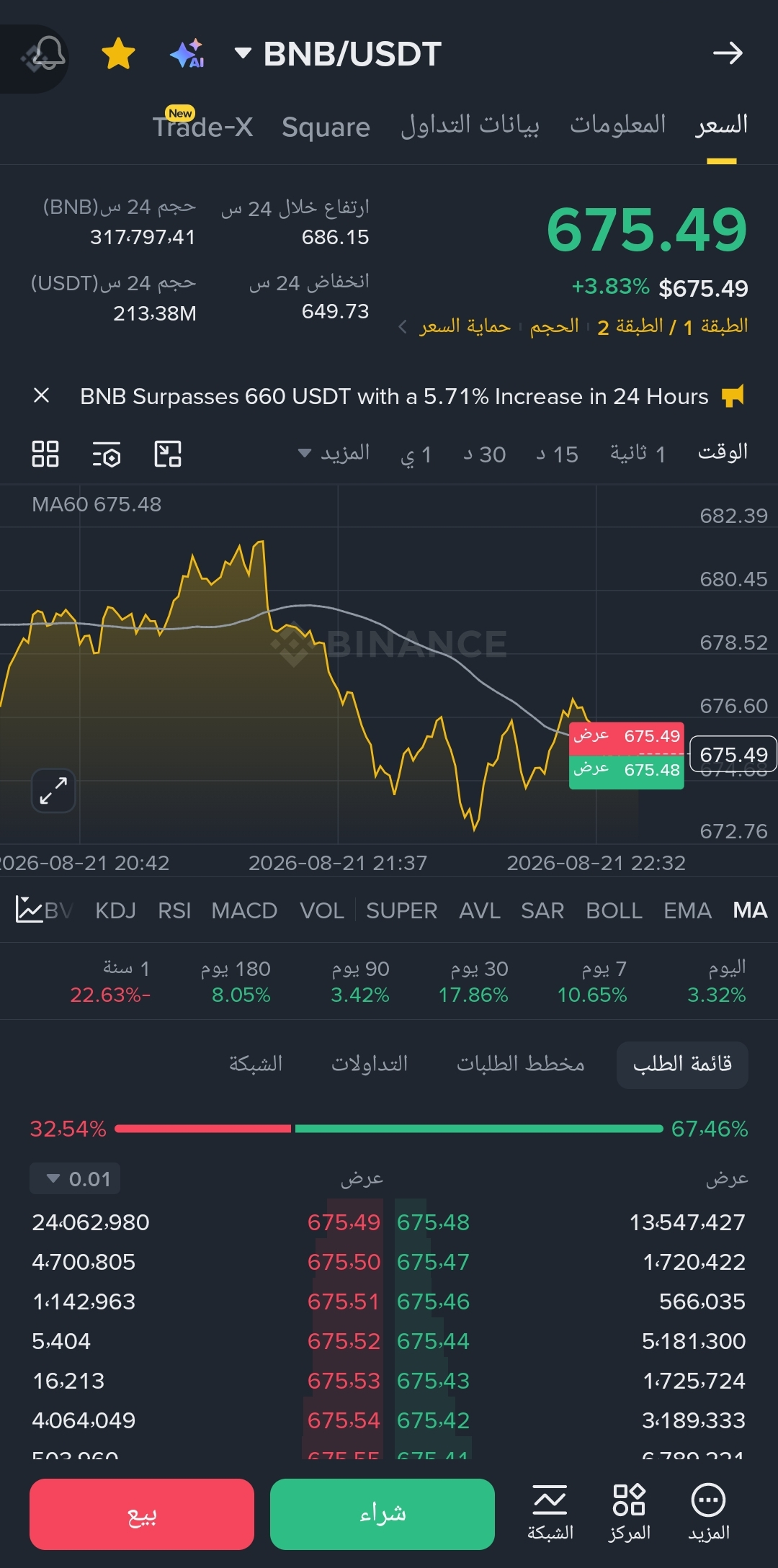Expand the المزيد timeframe dropdown
778x1568 pixels.
[x=334, y=453]
